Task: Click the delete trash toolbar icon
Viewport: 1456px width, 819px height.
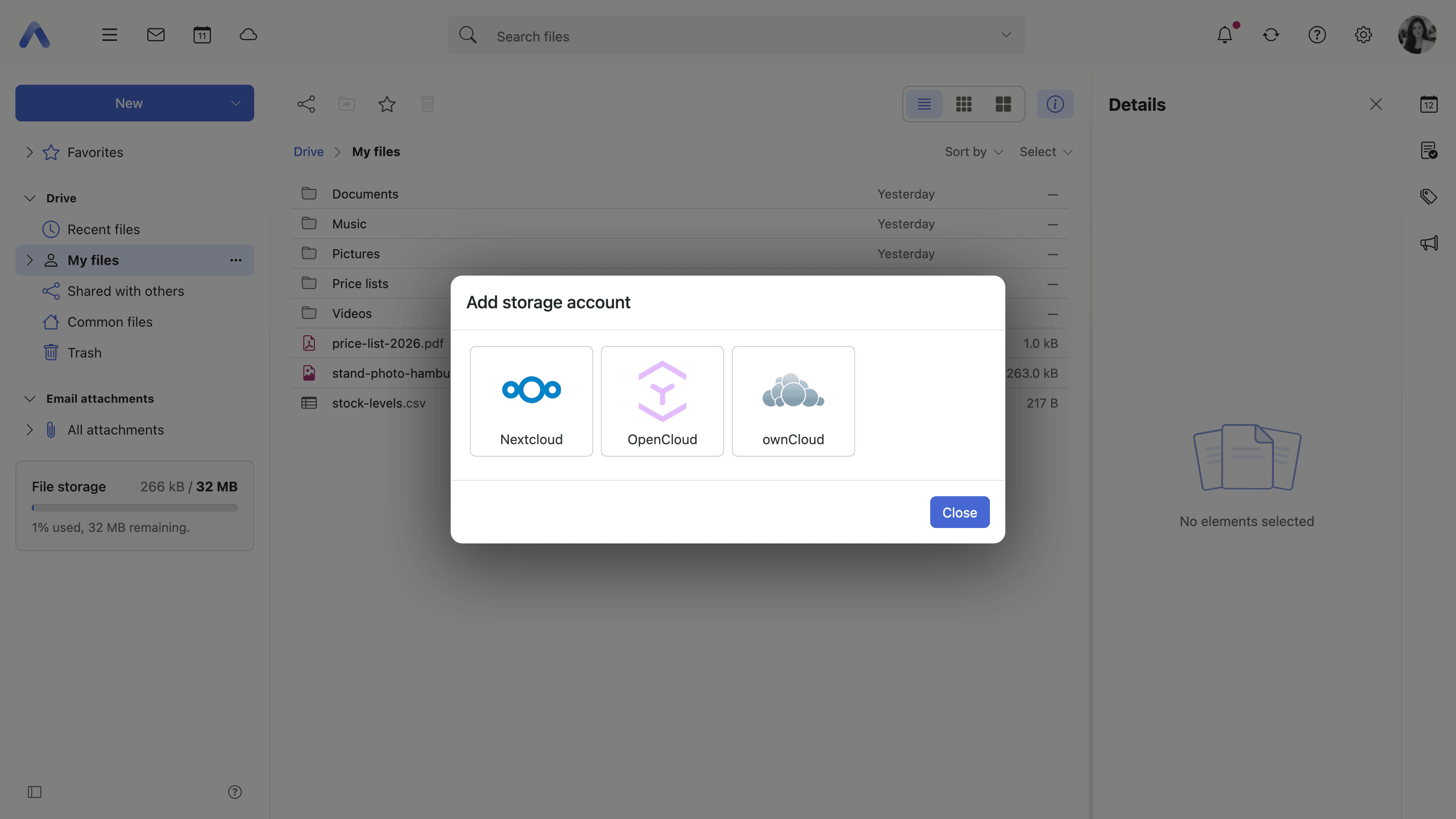Action: click(x=427, y=104)
